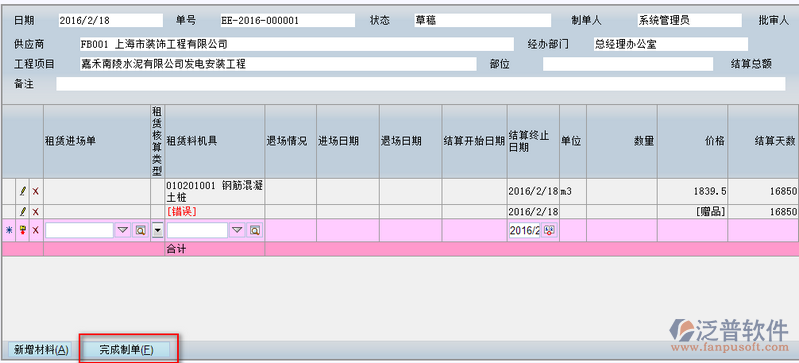
Task: Select the [赠品] price cell
Action: click(x=693, y=212)
